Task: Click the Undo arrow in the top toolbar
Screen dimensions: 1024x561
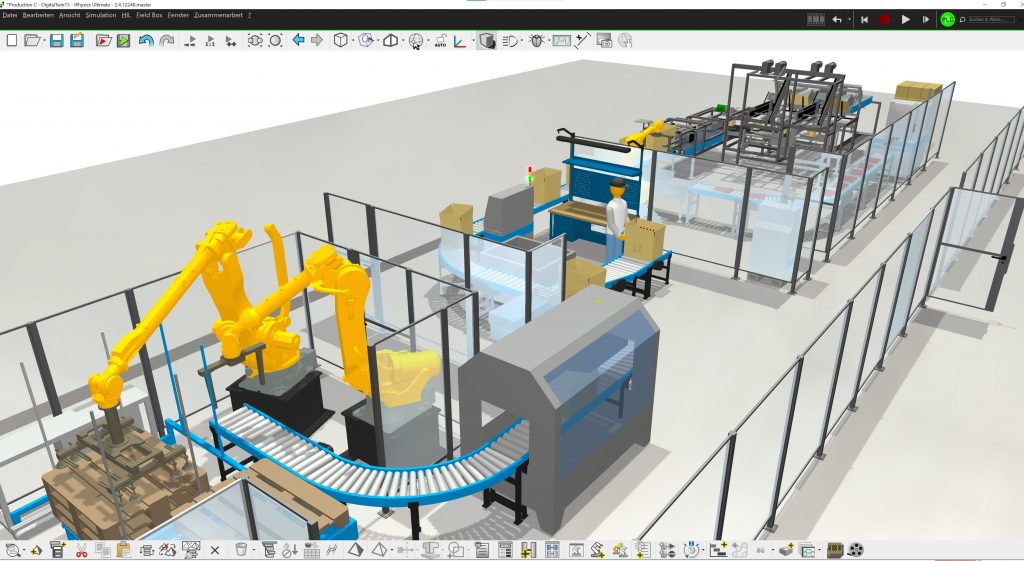Action: pos(147,41)
